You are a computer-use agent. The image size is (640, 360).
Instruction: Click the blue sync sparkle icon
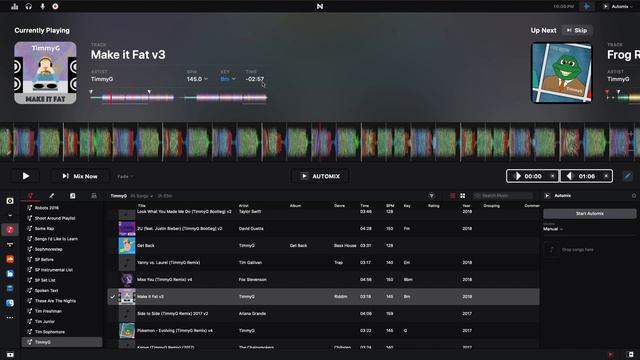pos(586,7)
